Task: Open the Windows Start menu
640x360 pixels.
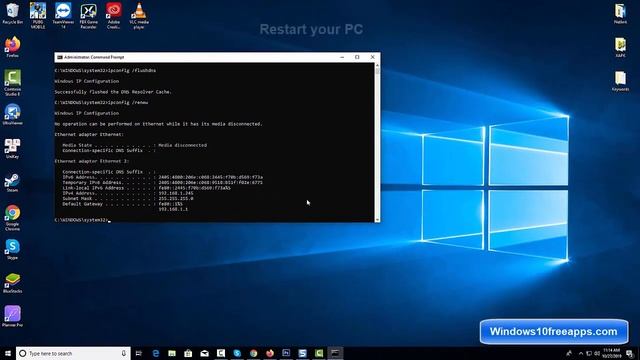Action: [8, 353]
